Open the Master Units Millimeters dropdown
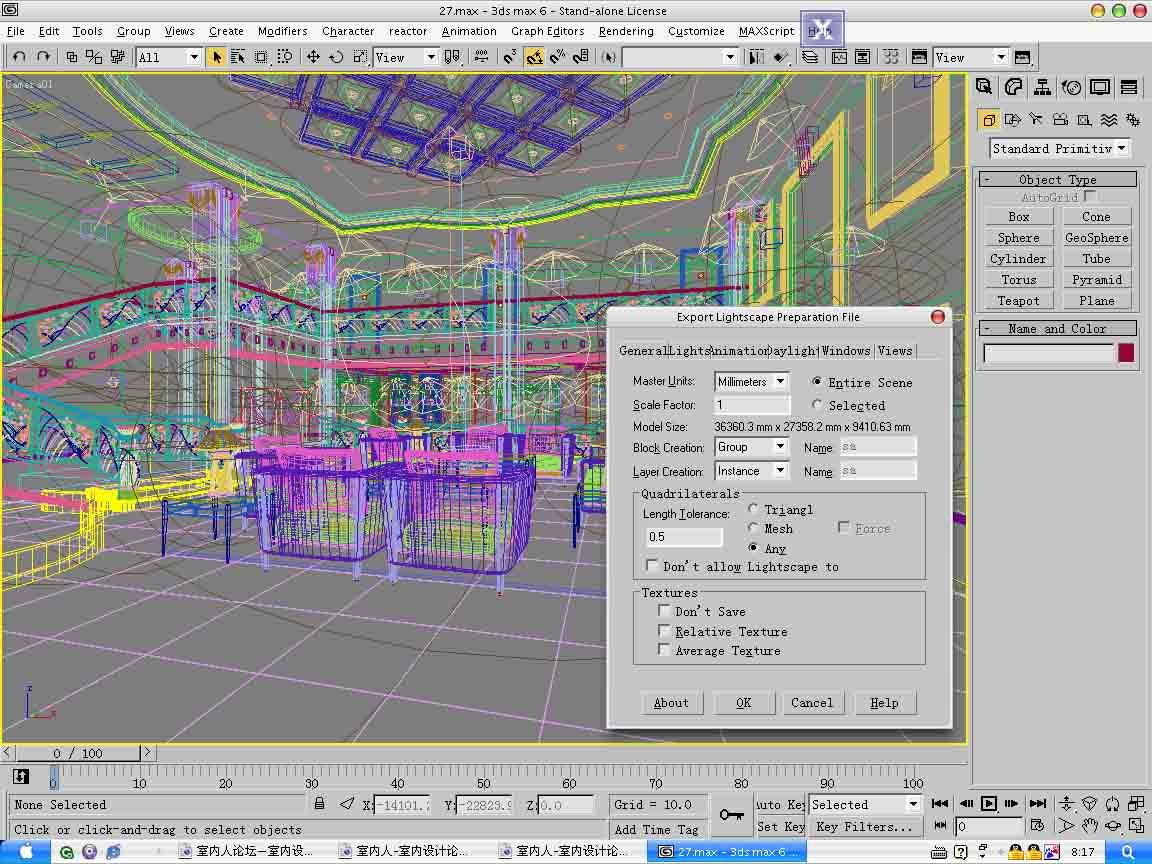 752,382
